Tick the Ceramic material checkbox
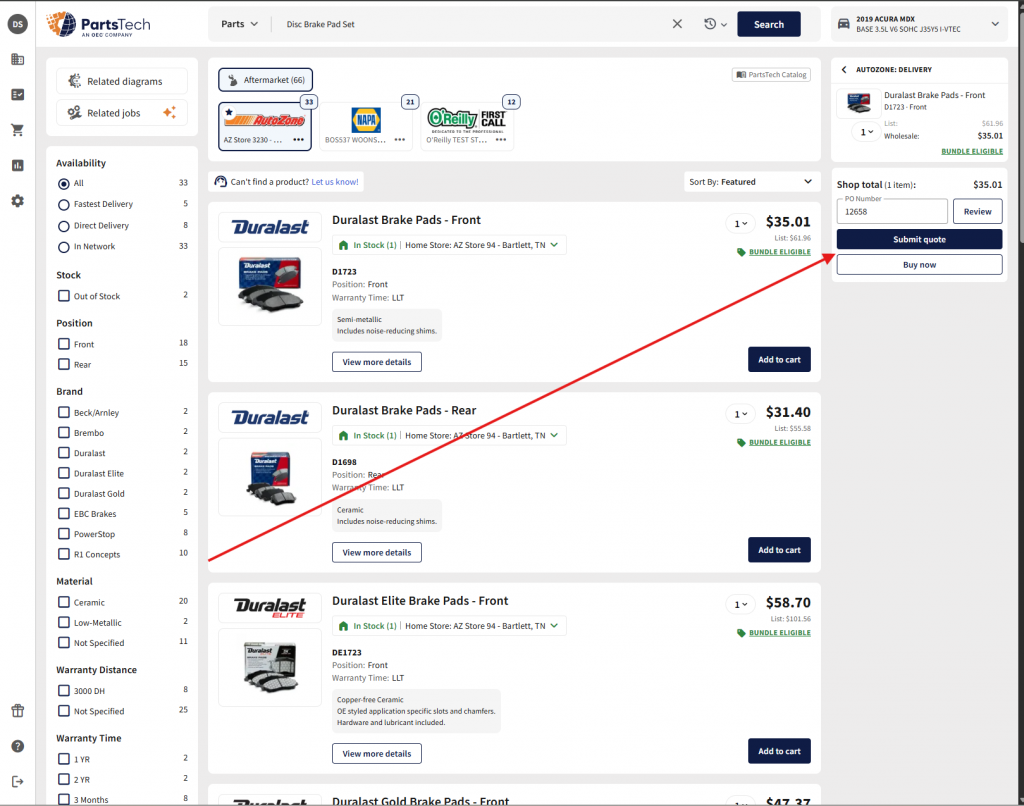 pyautogui.click(x=64, y=602)
